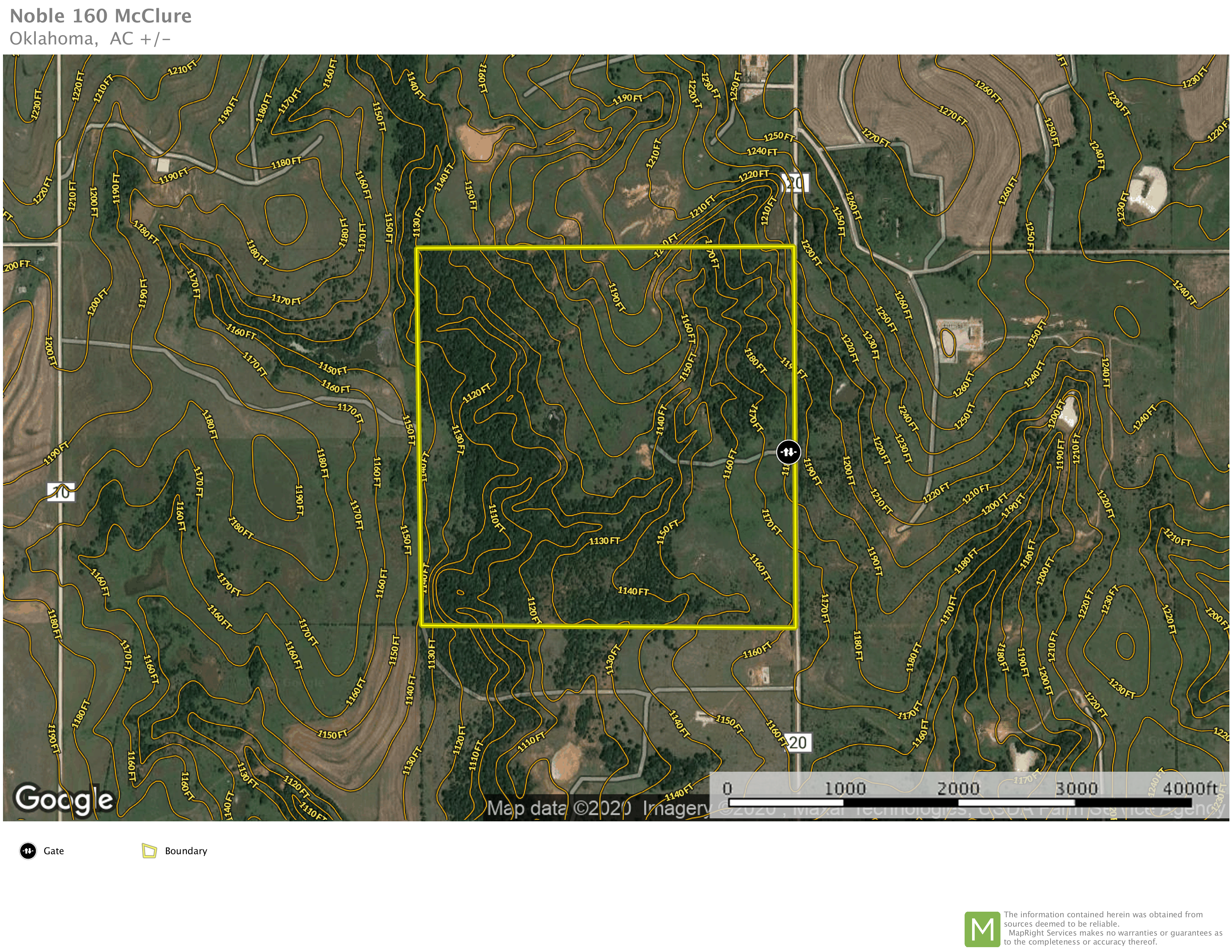Click the route 70 shield on the west road
Viewport: 1232px width, 952px height.
[x=61, y=492]
